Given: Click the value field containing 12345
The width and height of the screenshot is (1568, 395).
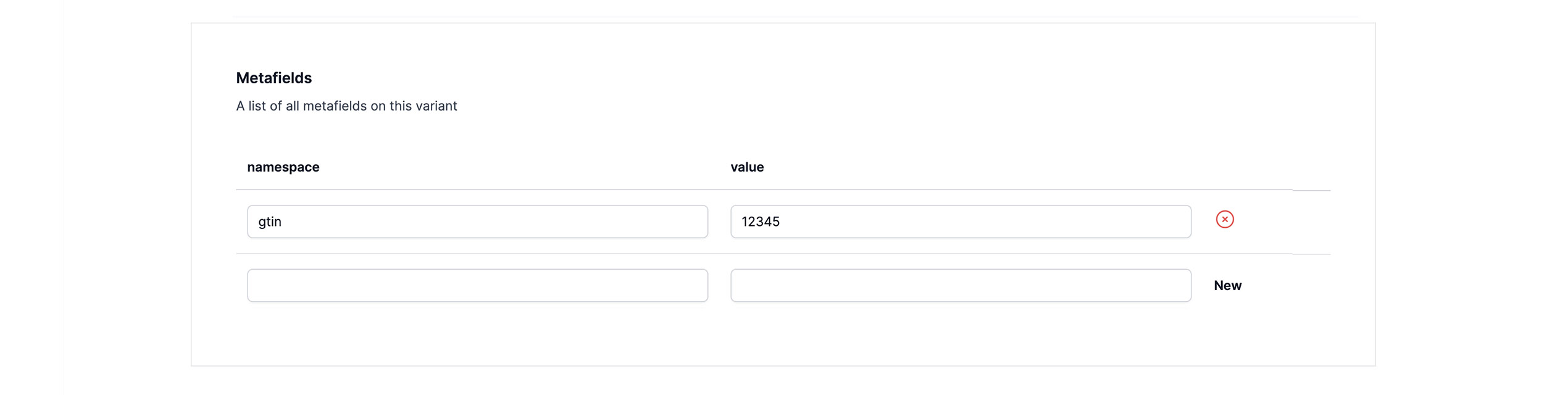Looking at the screenshot, I should [960, 222].
